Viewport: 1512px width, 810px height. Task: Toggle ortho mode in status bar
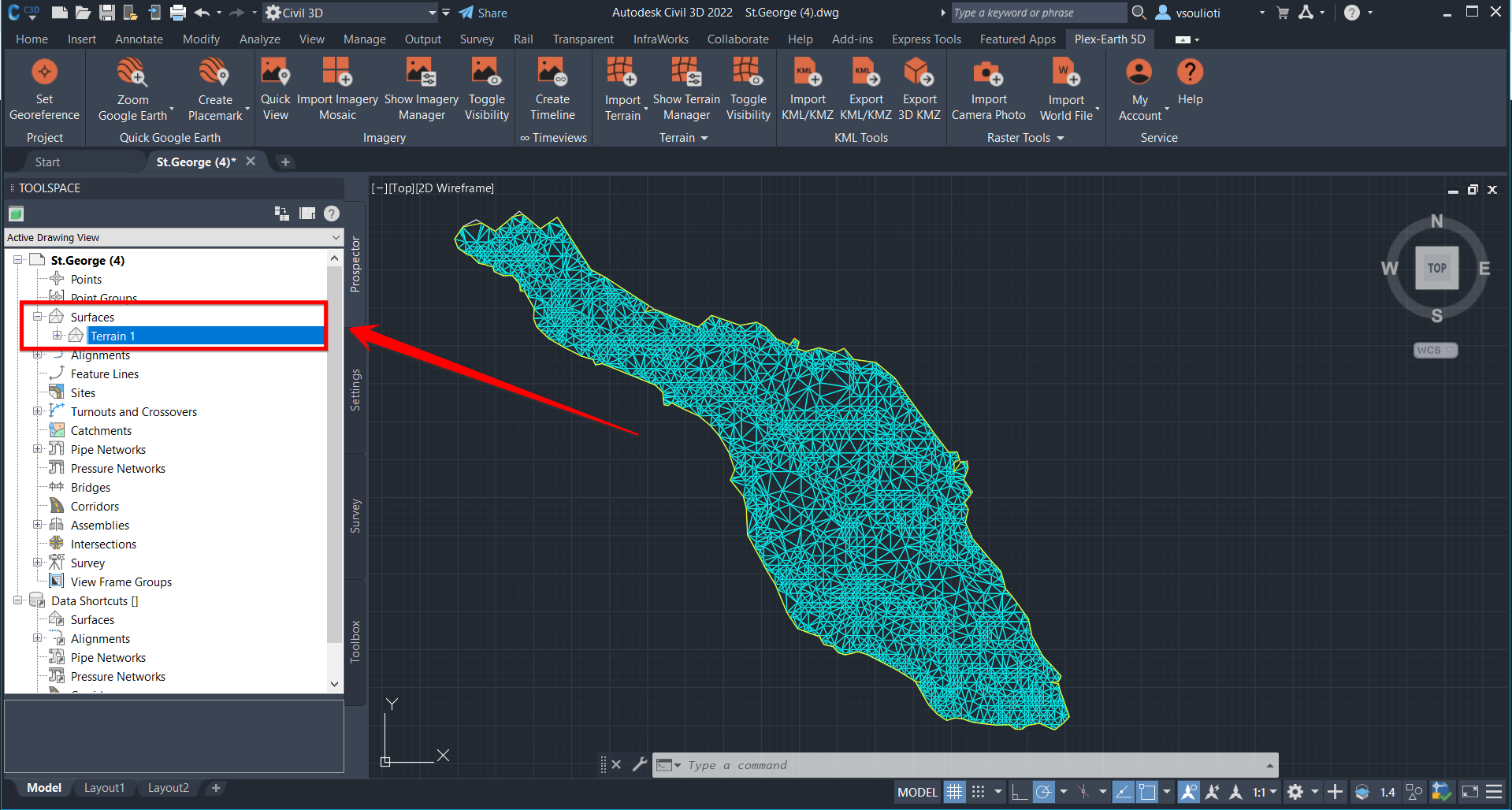pyautogui.click(x=1019, y=792)
